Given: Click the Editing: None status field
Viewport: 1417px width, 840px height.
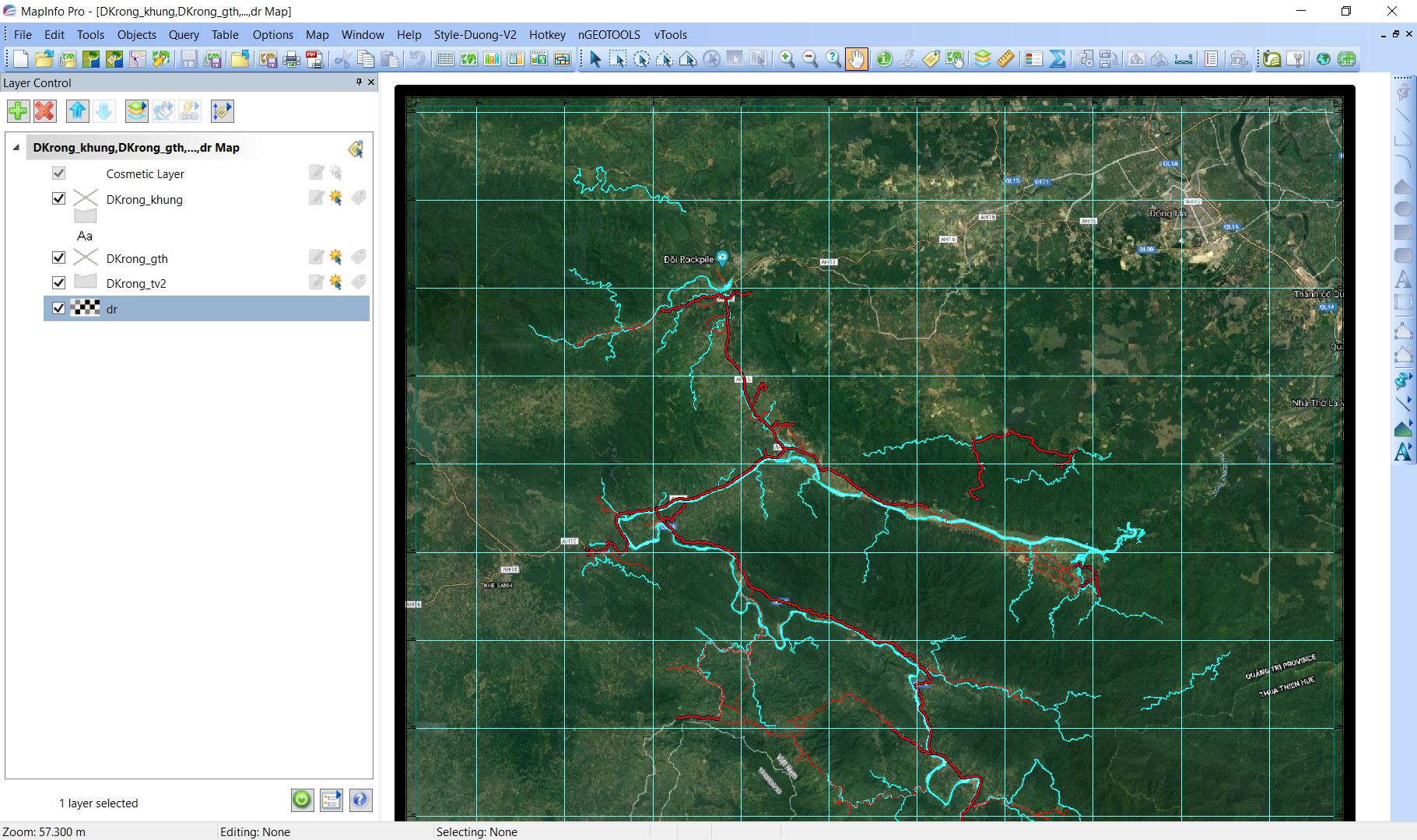Looking at the screenshot, I should tap(324, 831).
